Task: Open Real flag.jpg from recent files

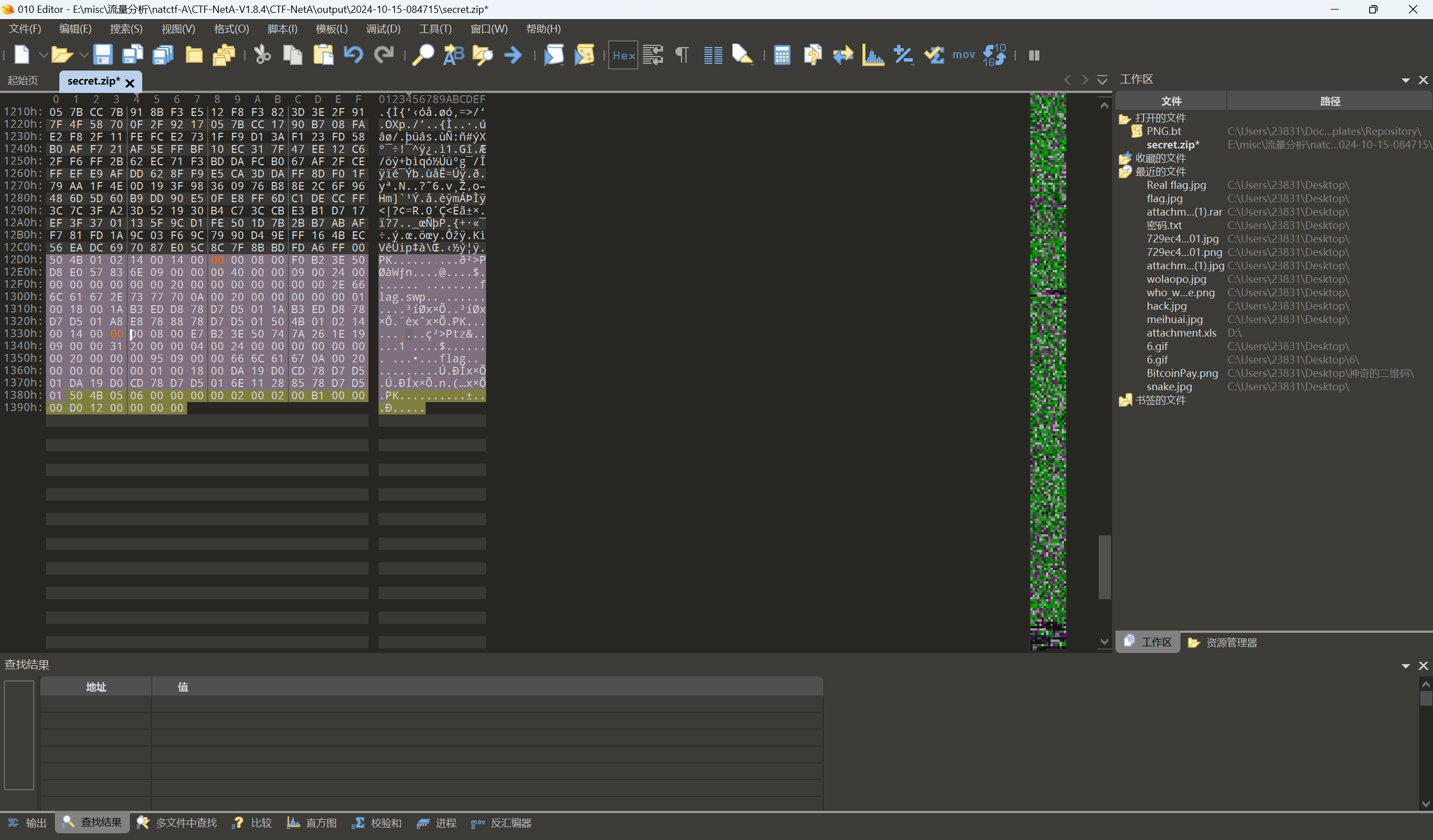Action: pos(1176,185)
